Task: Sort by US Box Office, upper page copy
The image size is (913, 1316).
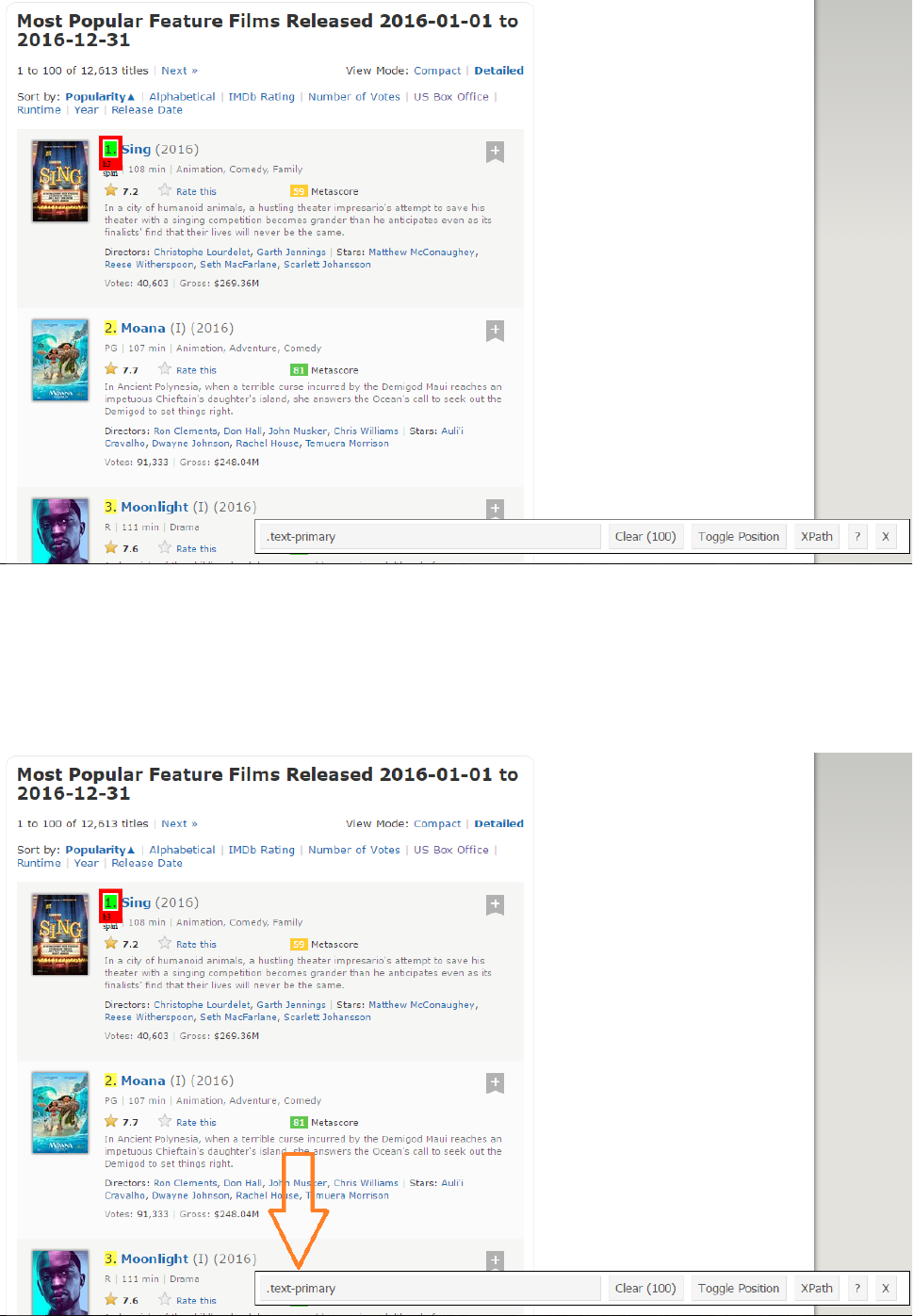Action: click(451, 97)
